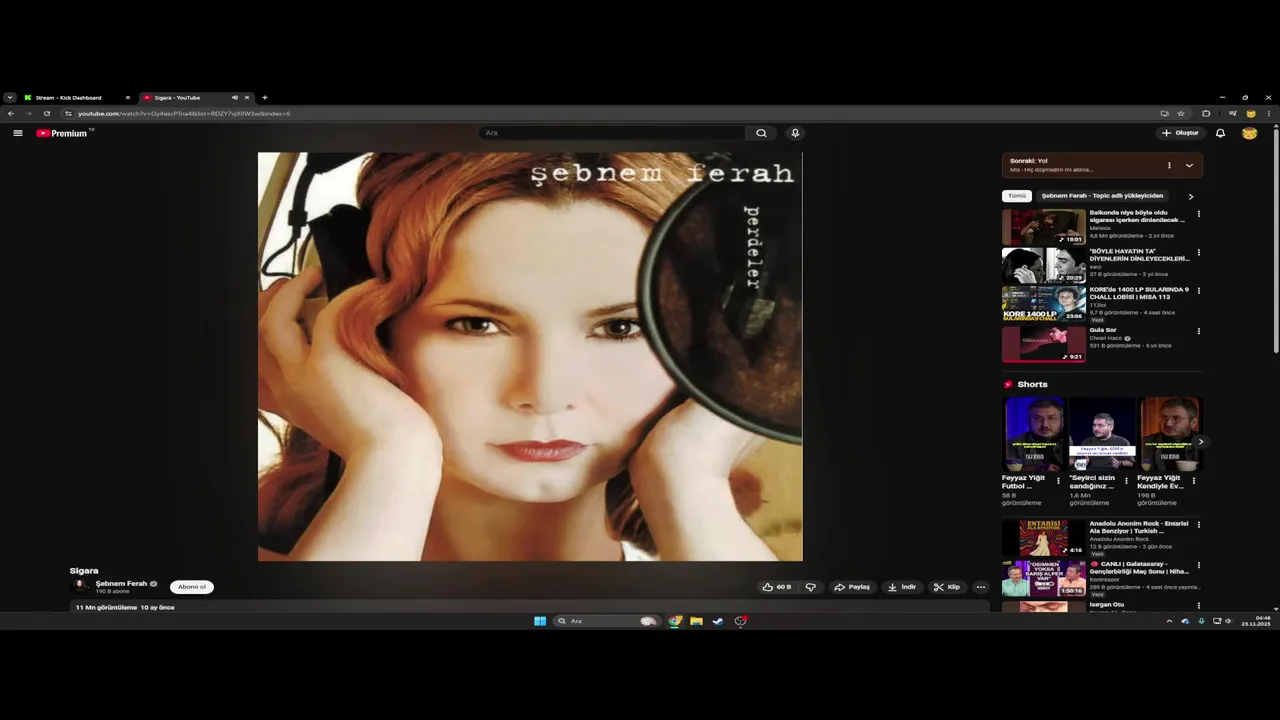Viewport: 1280px width, 720px height.
Task: Open Chrome from the taskbar
Action: pyautogui.click(x=675, y=621)
